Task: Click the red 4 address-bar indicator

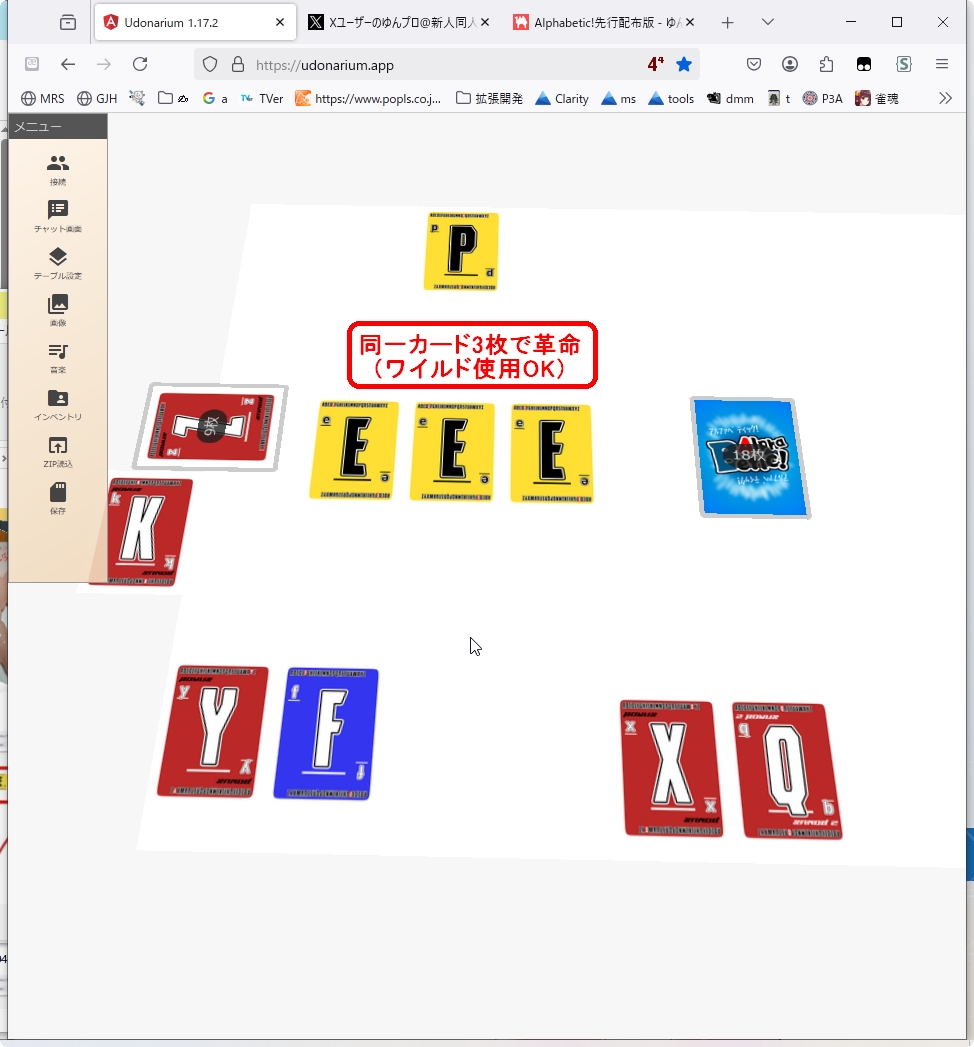Action: tap(656, 64)
